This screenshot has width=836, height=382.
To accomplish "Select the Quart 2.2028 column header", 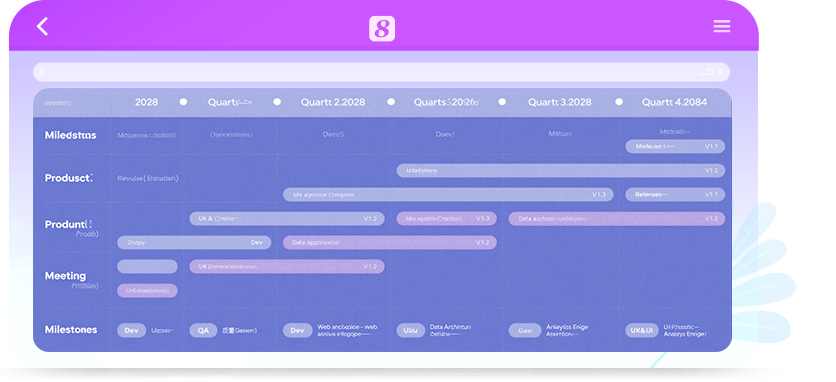I will pos(333,102).
